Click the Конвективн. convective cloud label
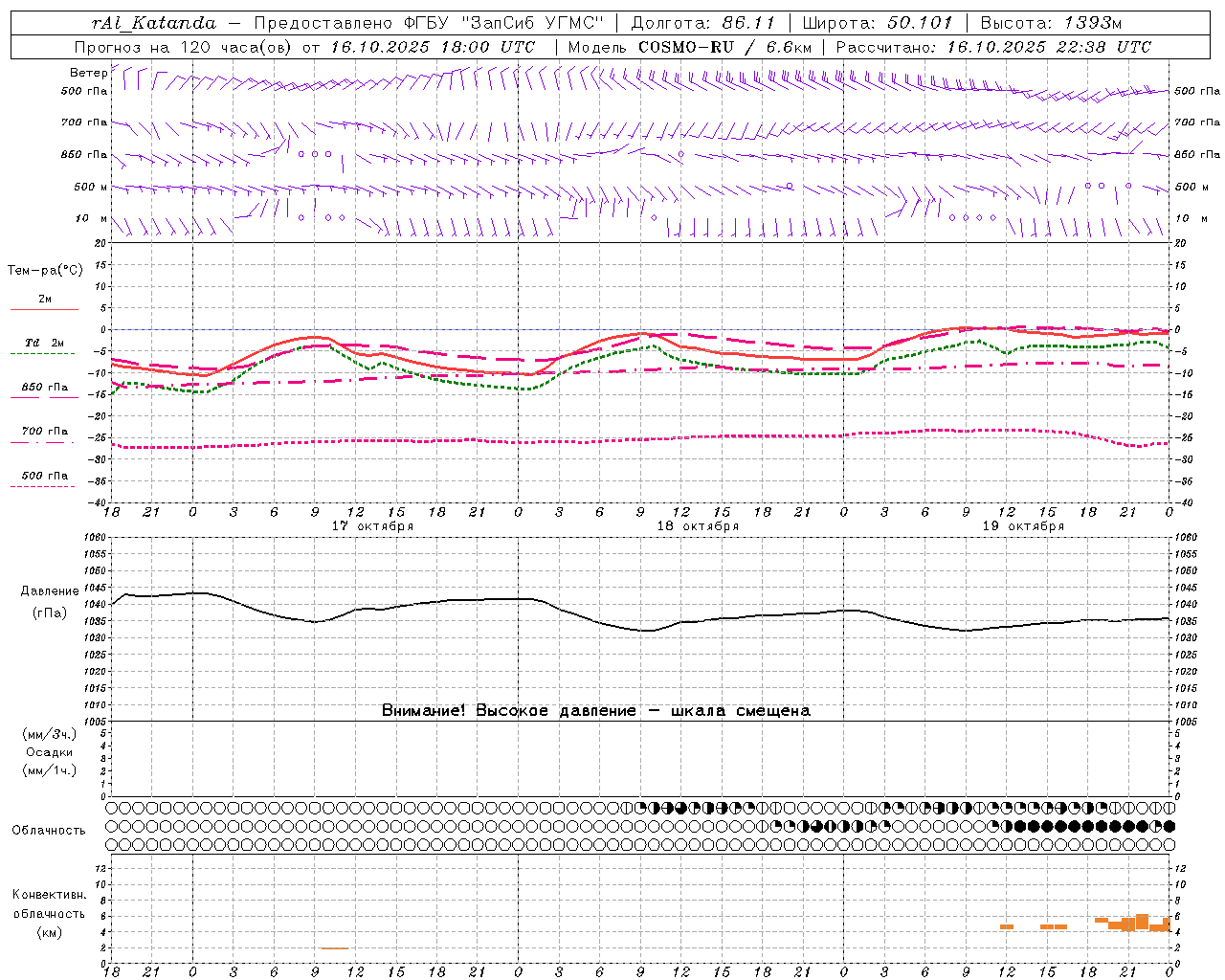1225x980 pixels. tap(50, 895)
